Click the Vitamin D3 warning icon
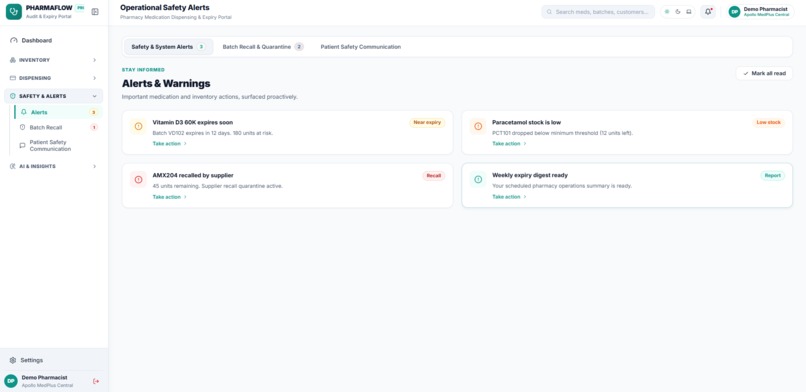Image resolution: width=806 pixels, height=392 pixels. coord(138,126)
